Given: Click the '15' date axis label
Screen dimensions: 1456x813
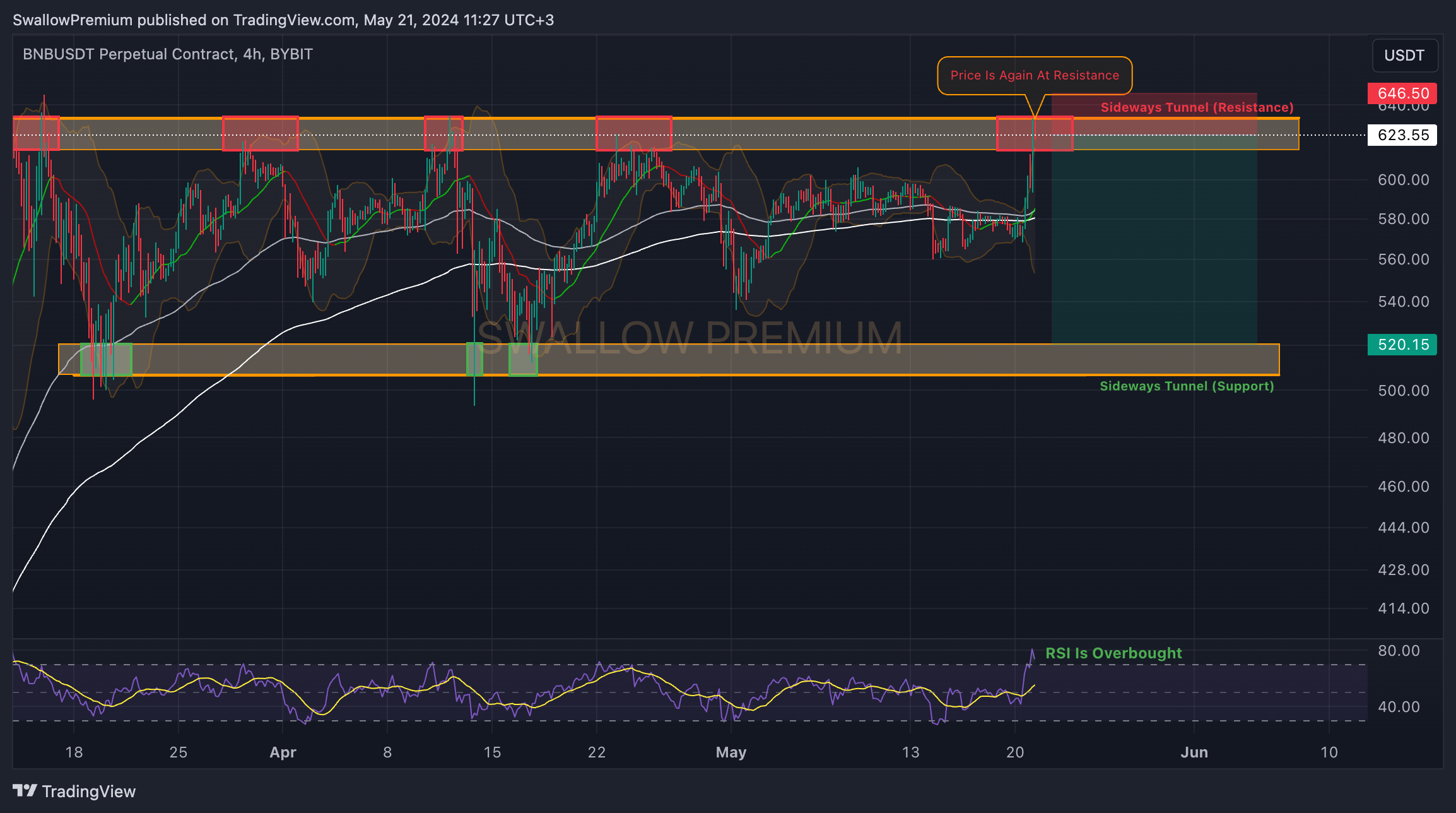Looking at the screenshot, I should pyautogui.click(x=492, y=752).
